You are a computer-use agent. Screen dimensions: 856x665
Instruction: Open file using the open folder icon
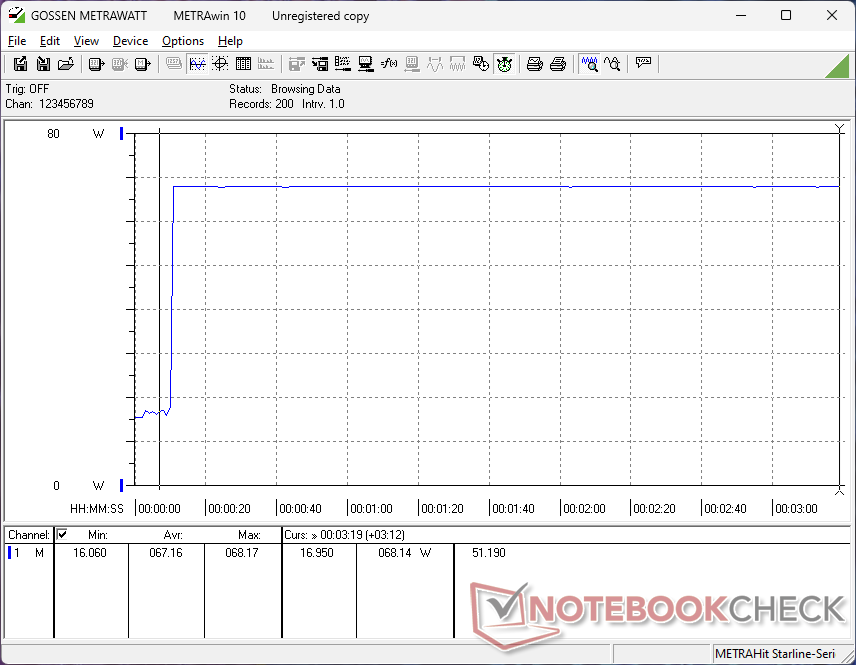[66, 64]
